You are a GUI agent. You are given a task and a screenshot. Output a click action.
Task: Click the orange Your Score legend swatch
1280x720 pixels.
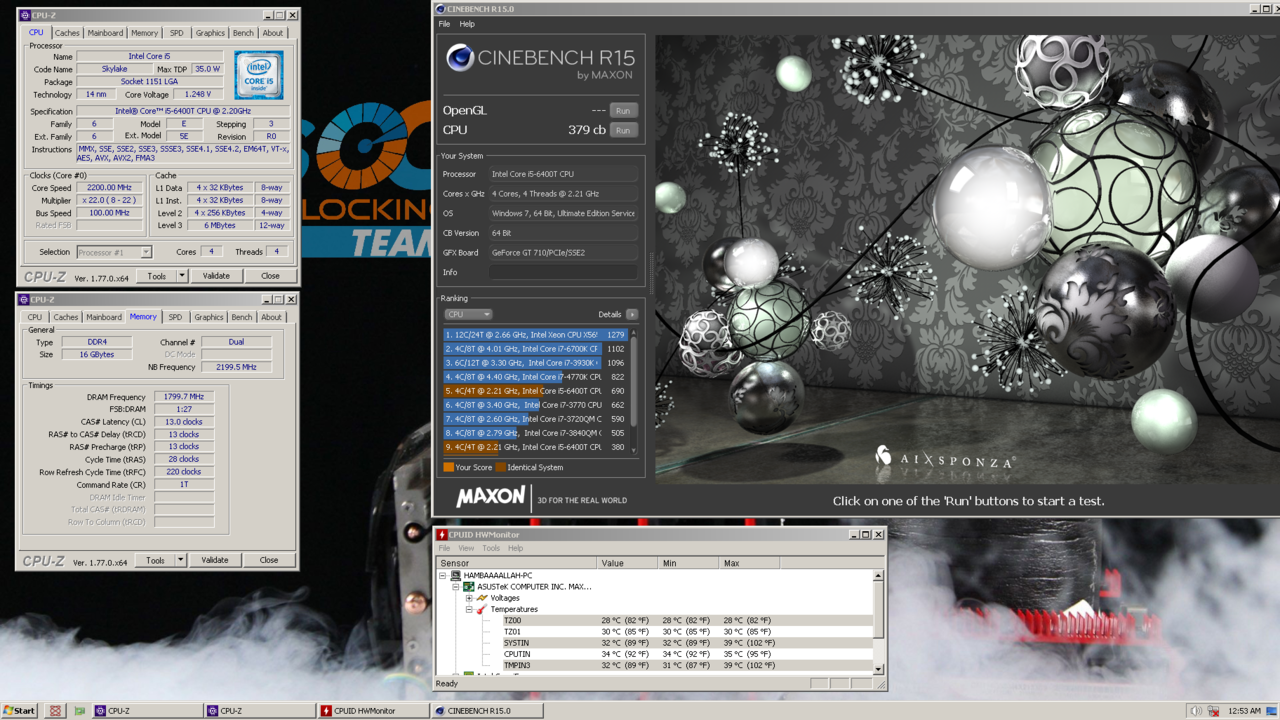tap(449, 467)
